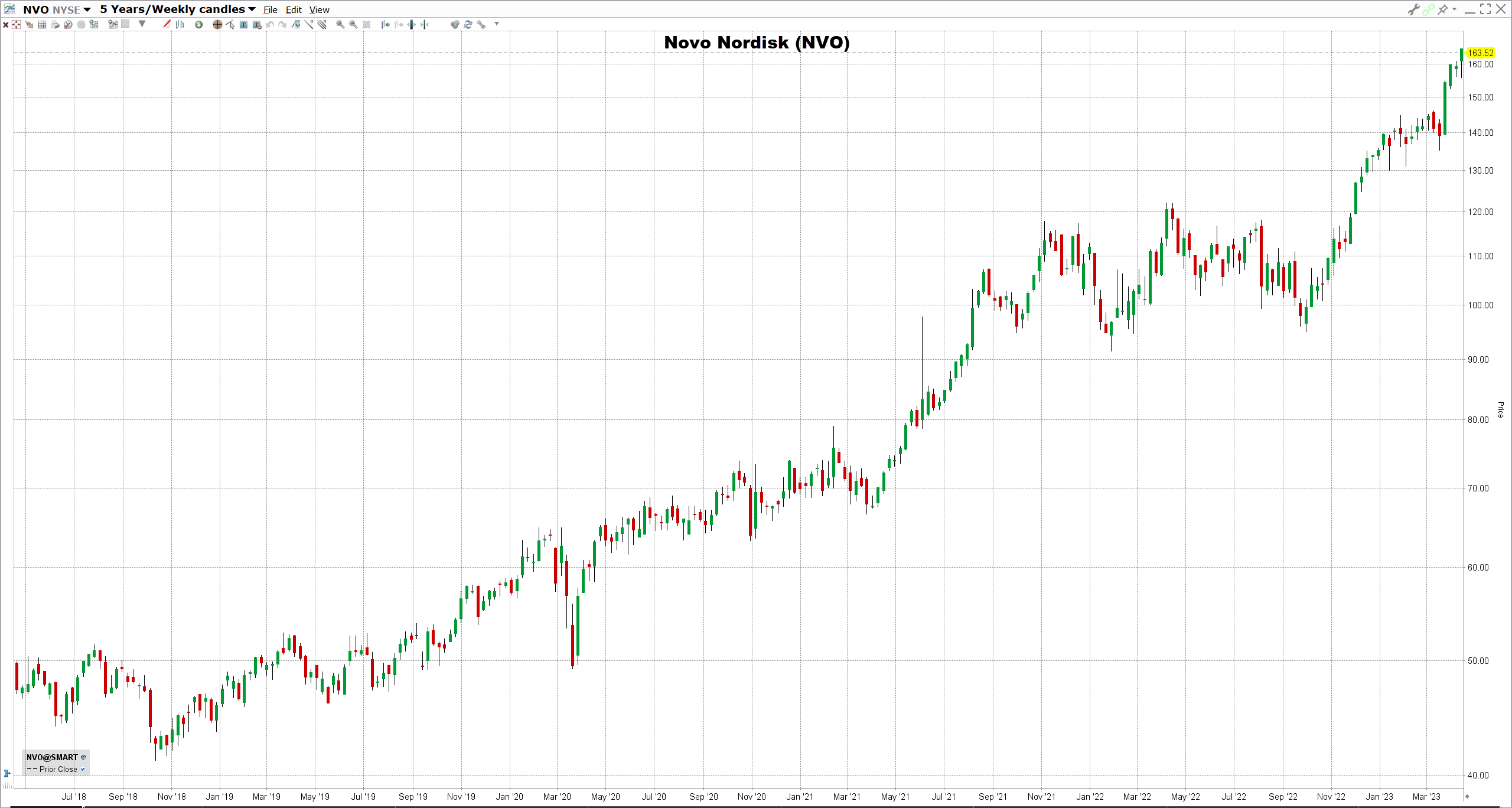Image resolution: width=1512 pixels, height=808 pixels.
Task: Click the green chain link icon
Action: pyautogui.click(x=1428, y=9)
